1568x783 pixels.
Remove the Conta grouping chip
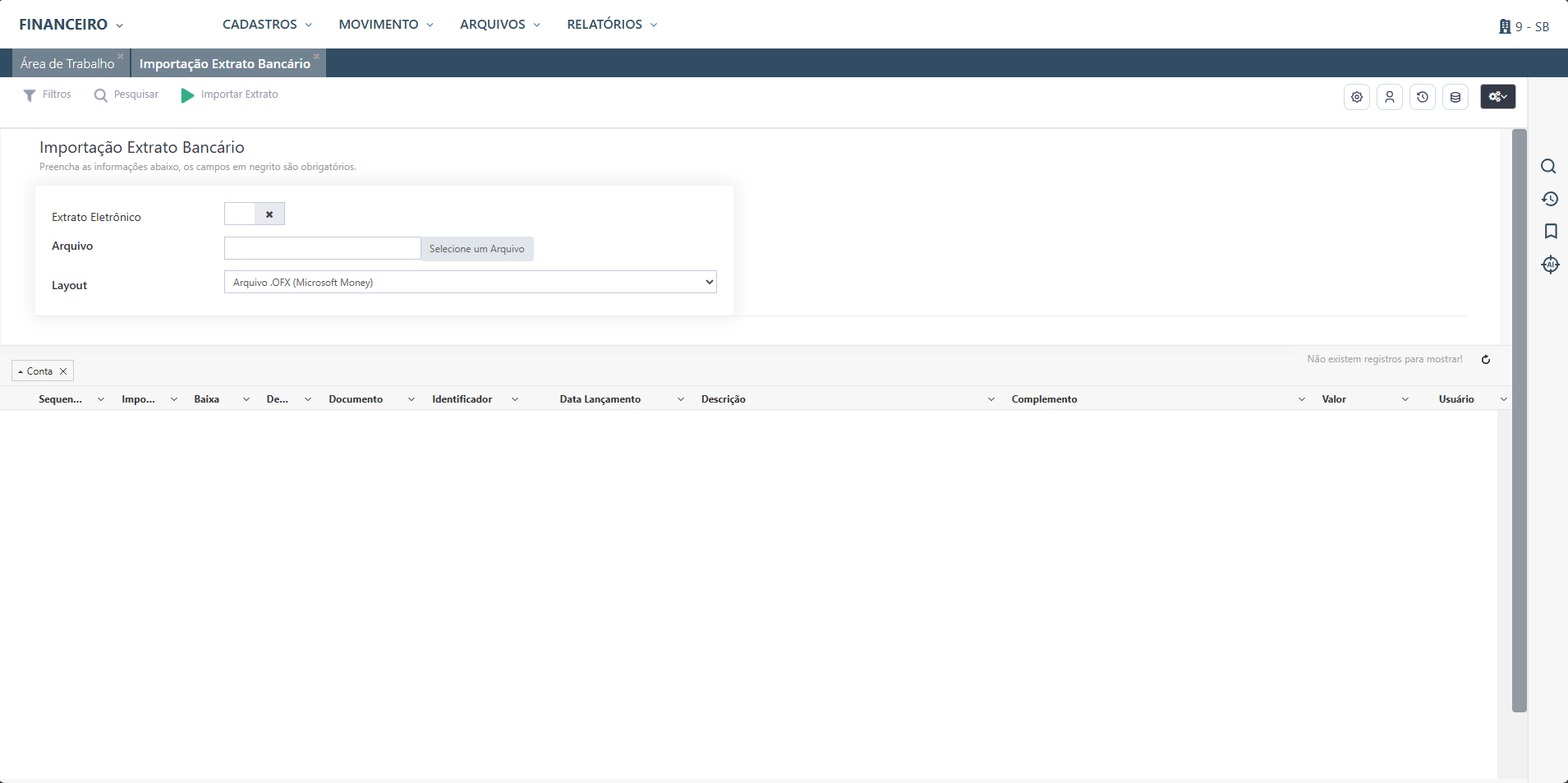[63, 371]
